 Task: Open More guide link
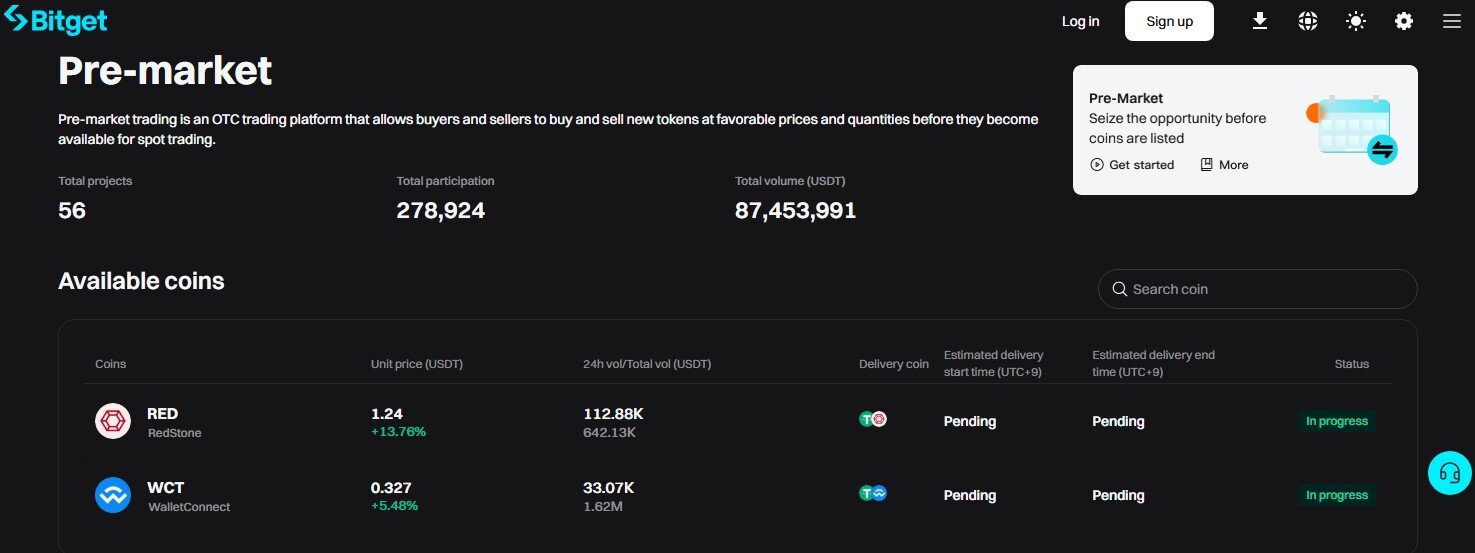pos(1224,165)
